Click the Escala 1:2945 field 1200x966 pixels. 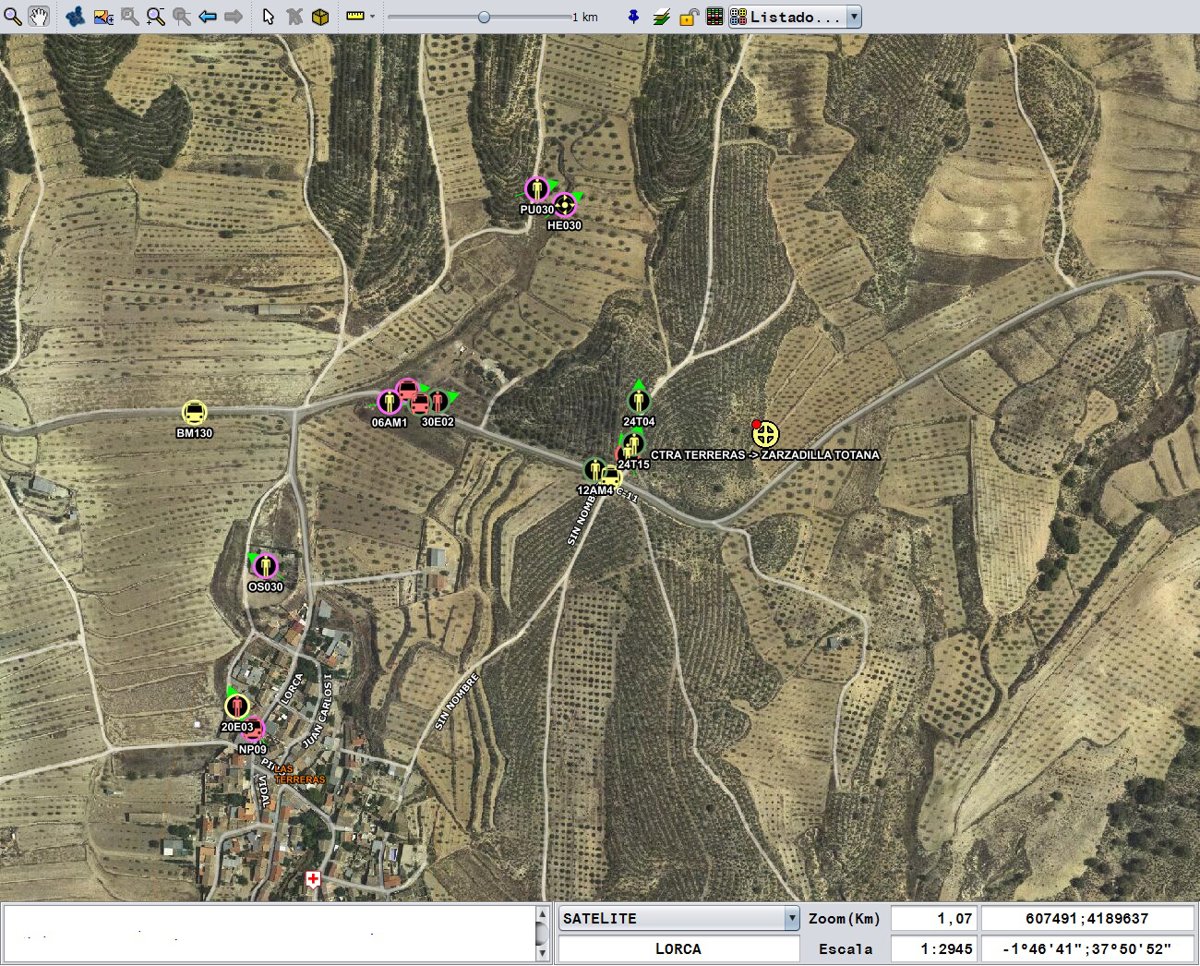point(933,949)
